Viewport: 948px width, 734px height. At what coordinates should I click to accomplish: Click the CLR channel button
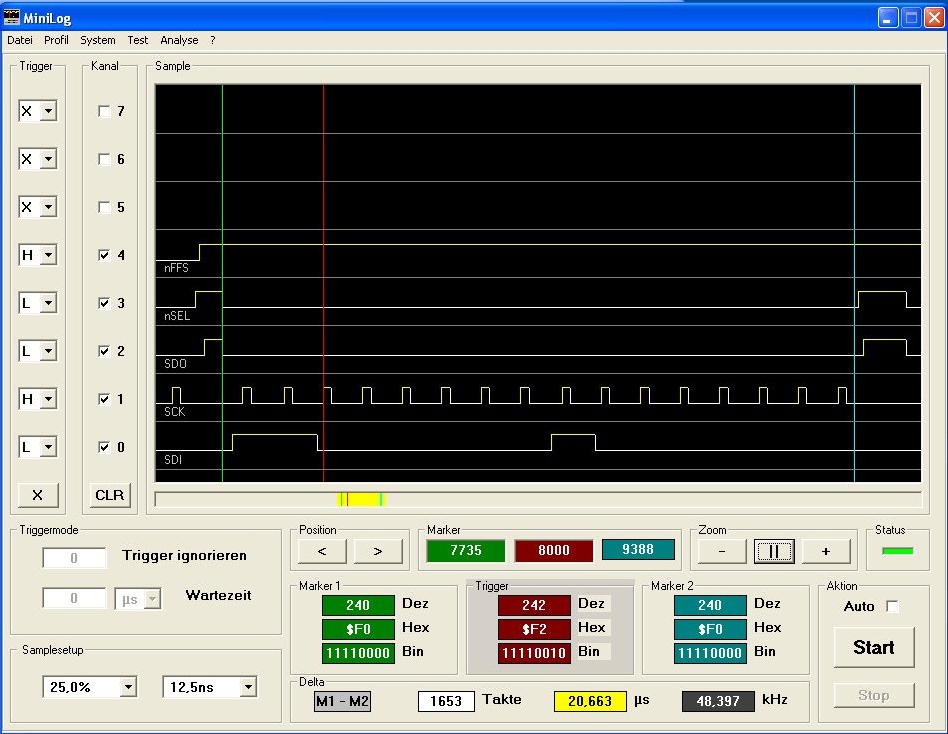pos(109,495)
